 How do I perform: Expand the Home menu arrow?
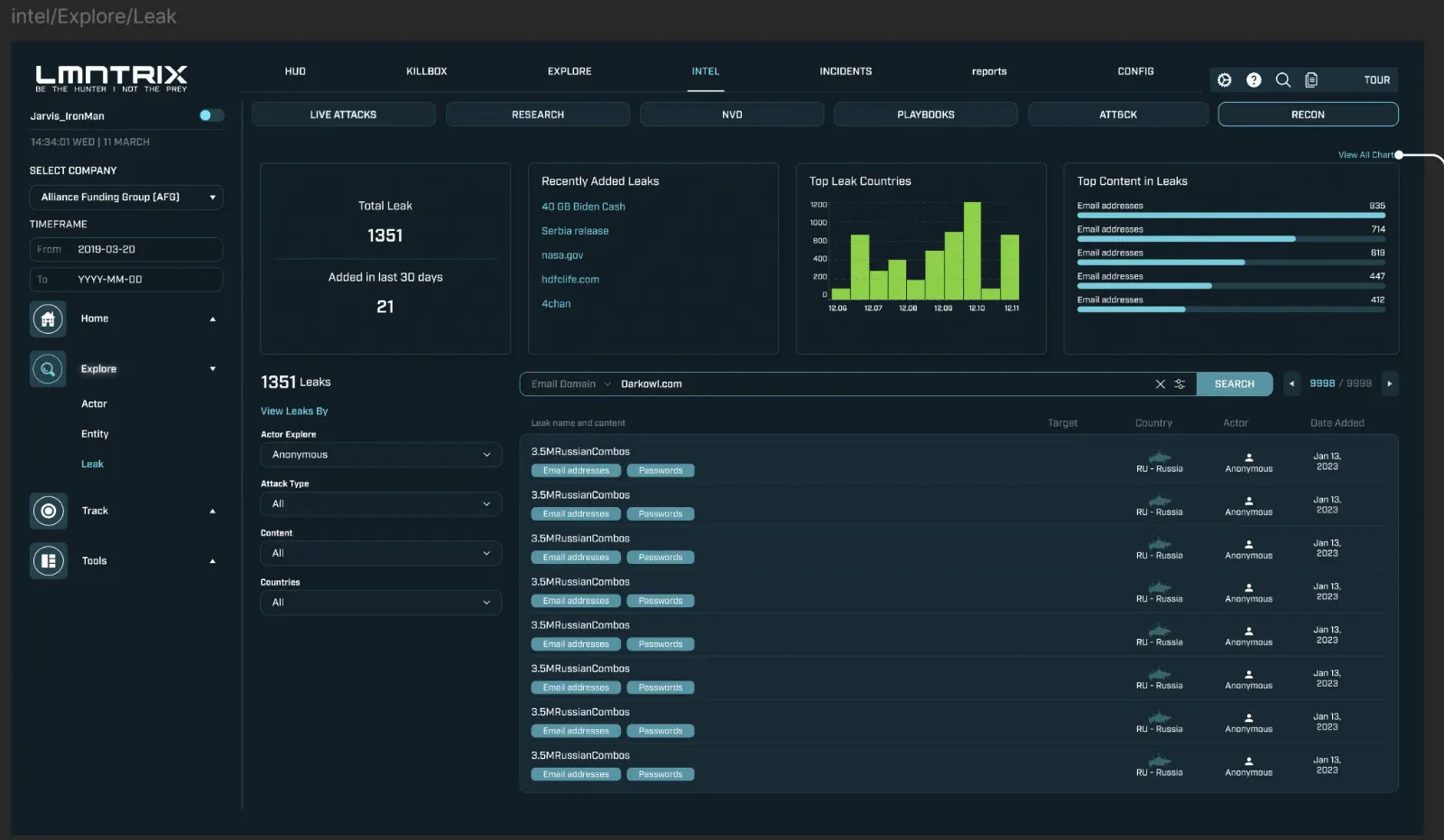213,319
